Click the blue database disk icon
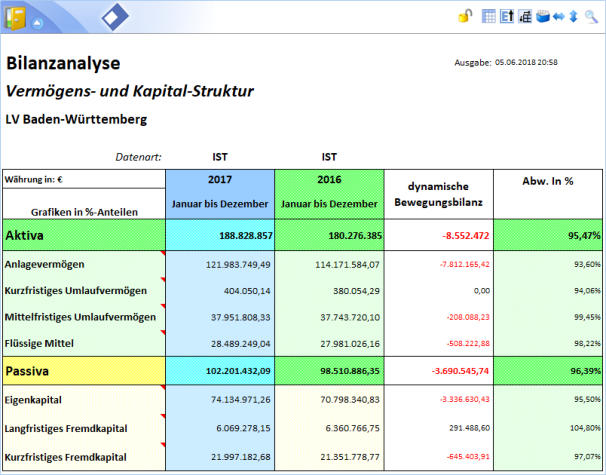The image size is (606, 475). [x=542, y=16]
